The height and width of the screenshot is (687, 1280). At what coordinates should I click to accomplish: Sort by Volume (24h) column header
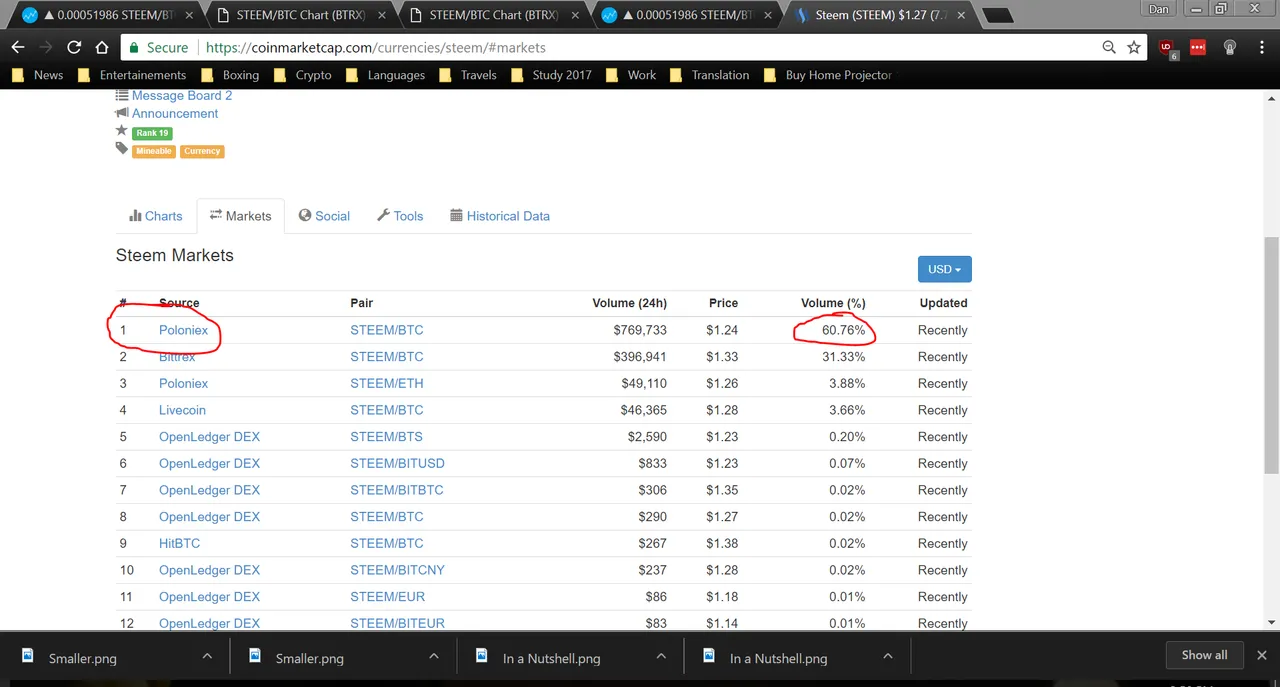pos(629,303)
